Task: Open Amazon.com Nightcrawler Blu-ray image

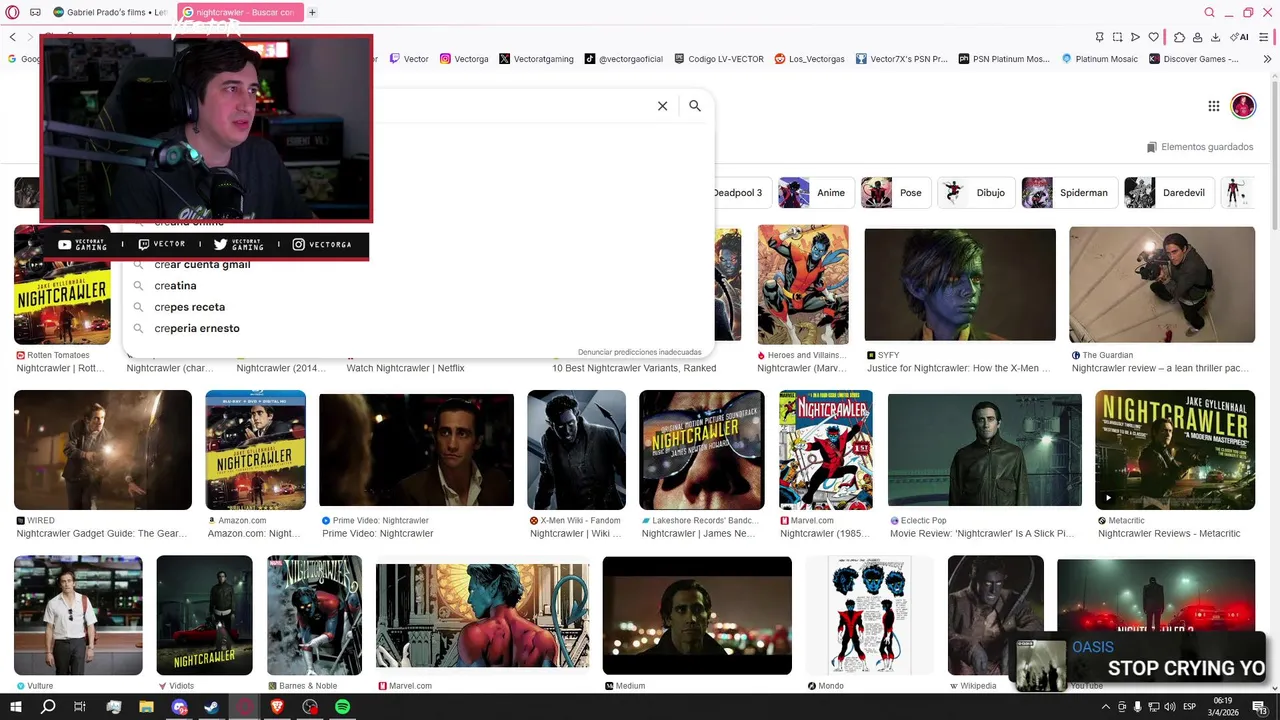Action: (256, 450)
